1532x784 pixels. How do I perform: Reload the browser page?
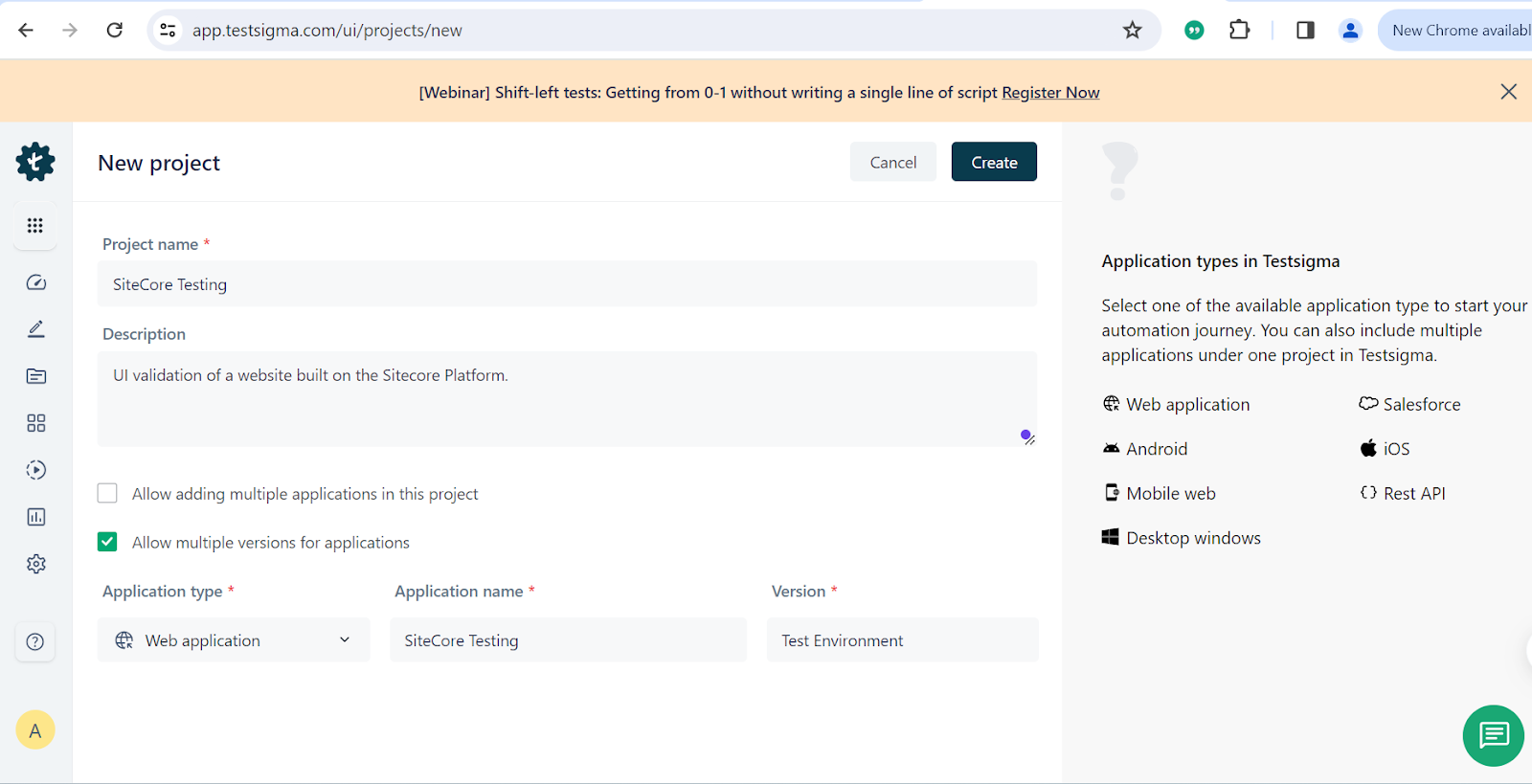[x=115, y=31]
